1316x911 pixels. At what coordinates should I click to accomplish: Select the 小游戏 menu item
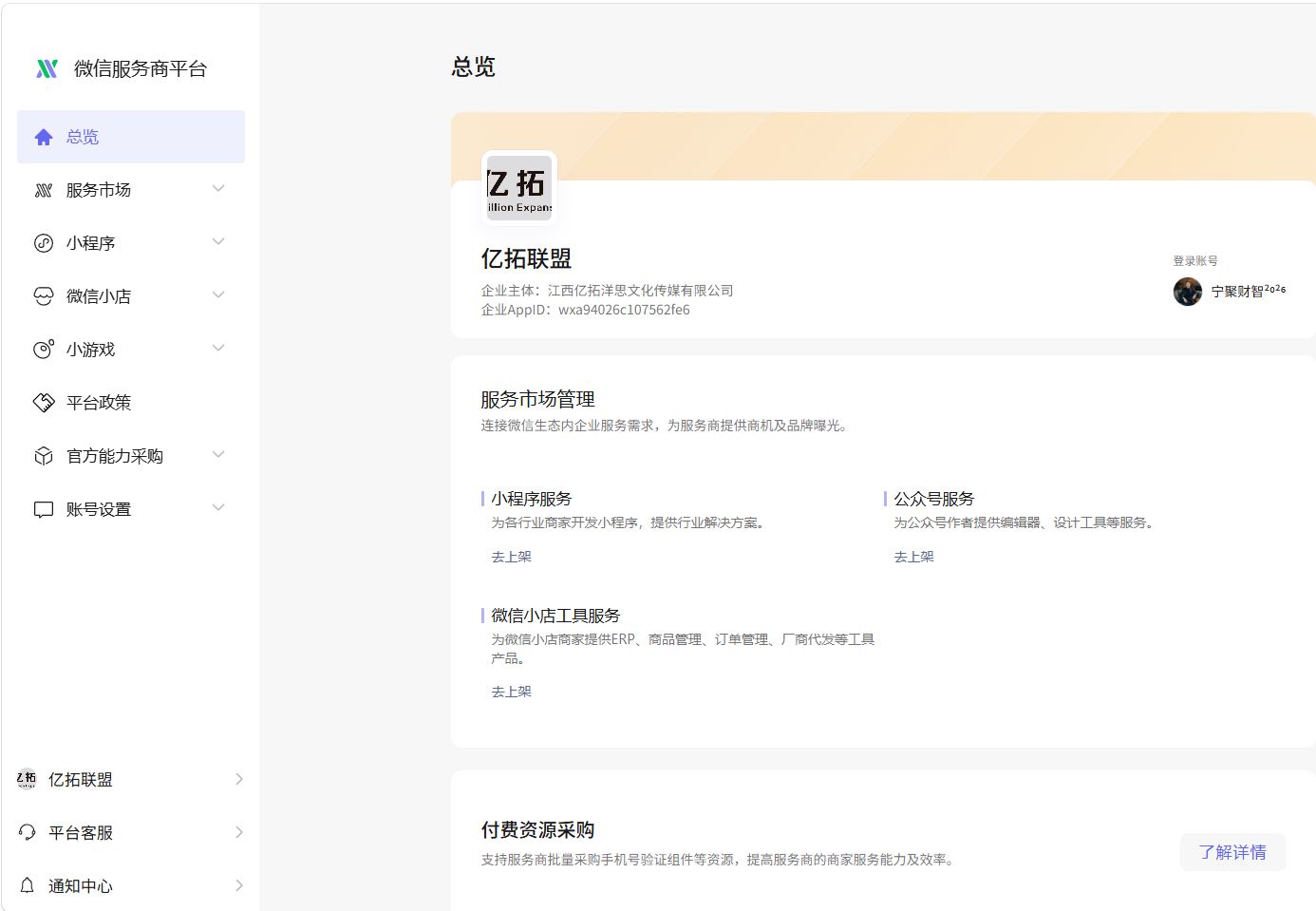[x=131, y=350]
